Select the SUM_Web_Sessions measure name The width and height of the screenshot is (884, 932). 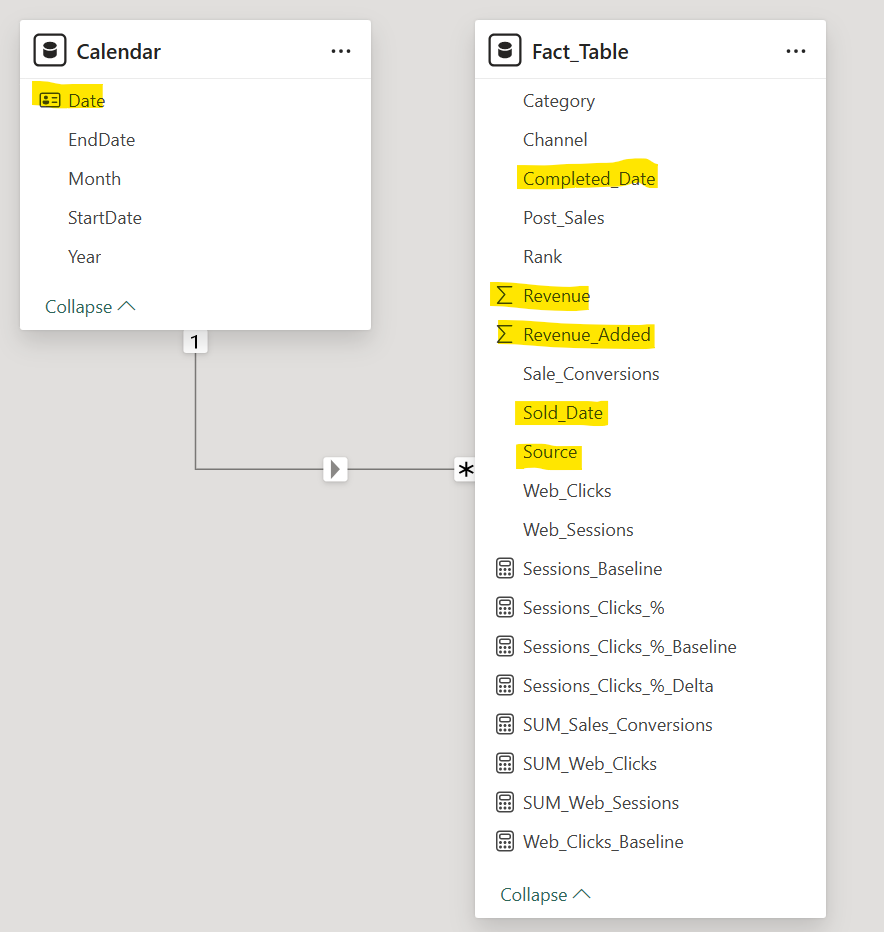coord(601,803)
